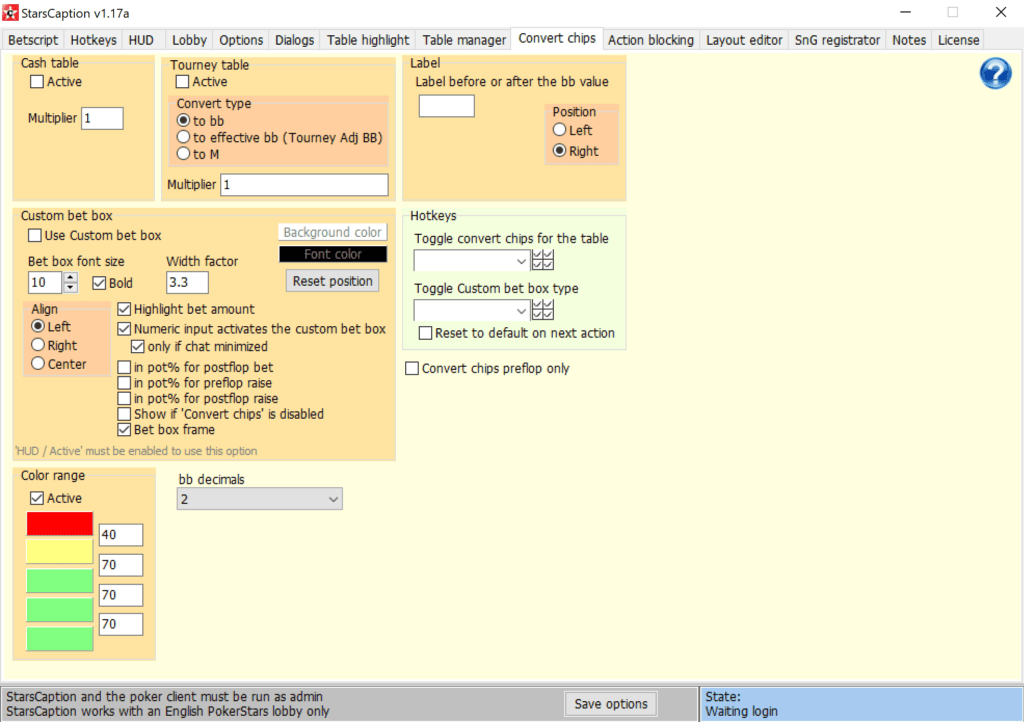Align bet box Right
The width and height of the screenshot is (1024, 722).
(38, 345)
